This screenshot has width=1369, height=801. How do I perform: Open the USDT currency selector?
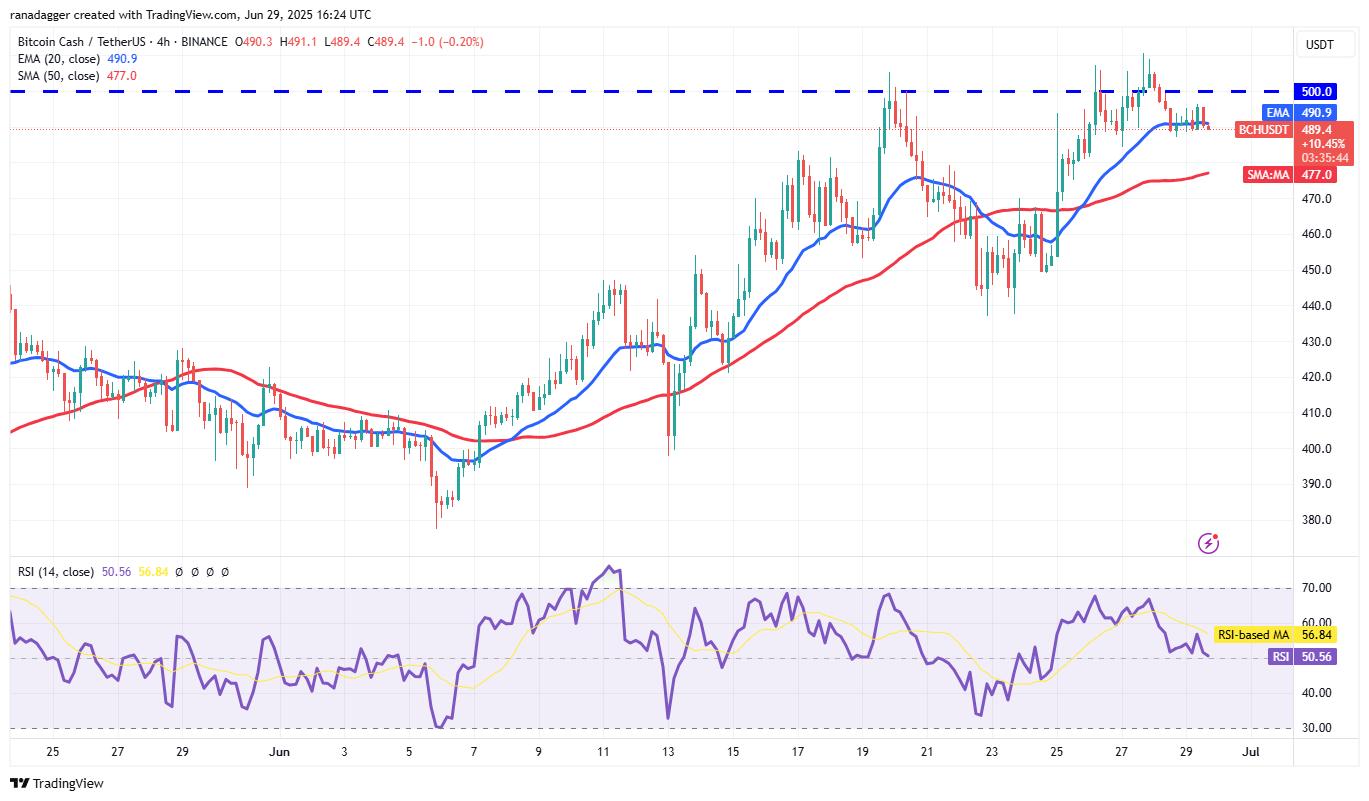pyautogui.click(x=1319, y=44)
